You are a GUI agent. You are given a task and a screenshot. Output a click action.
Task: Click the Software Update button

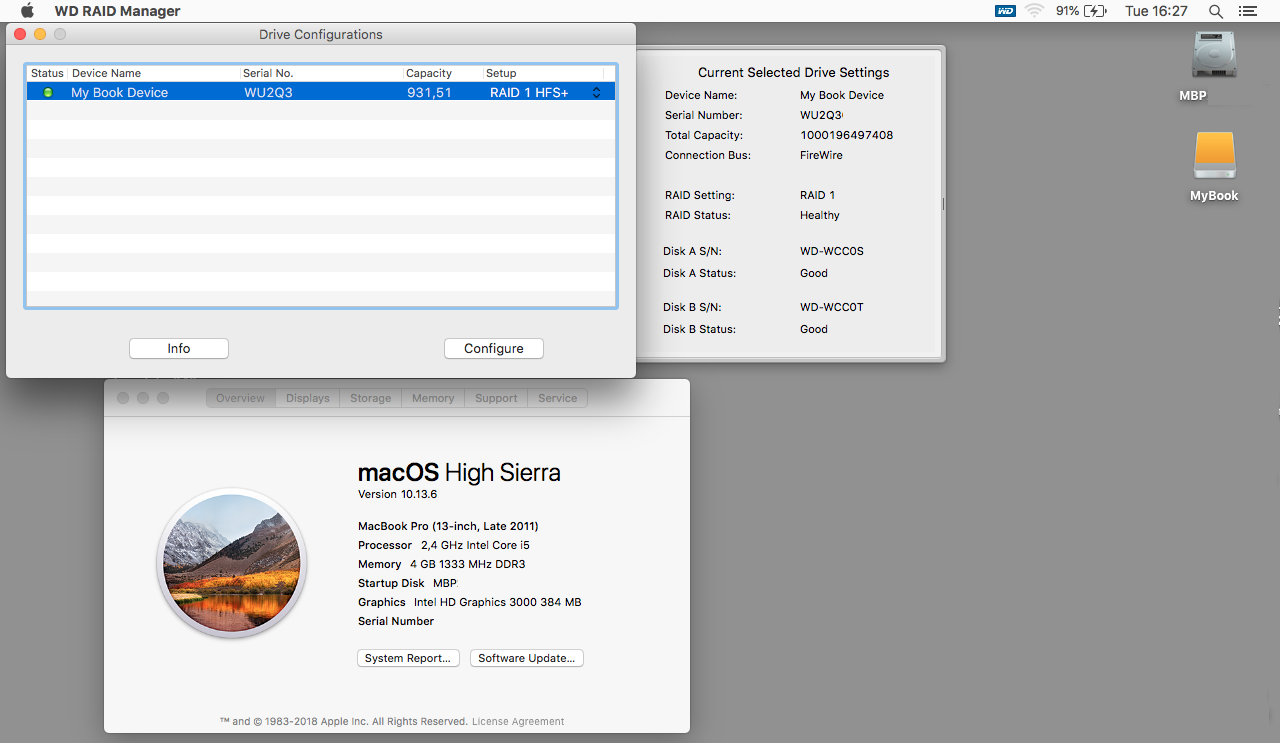[x=527, y=658]
